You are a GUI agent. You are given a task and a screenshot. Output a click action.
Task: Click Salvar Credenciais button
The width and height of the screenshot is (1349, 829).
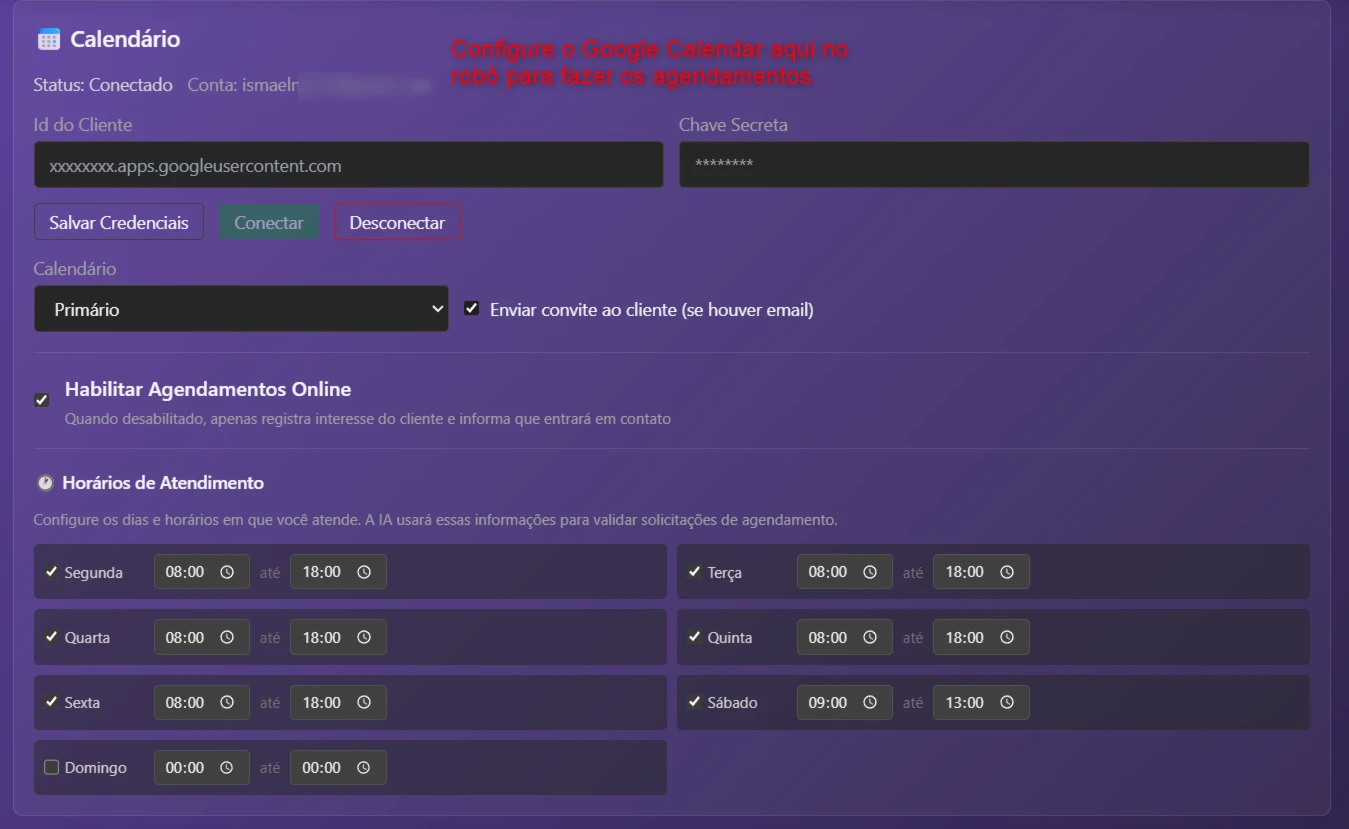pos(119,222)
